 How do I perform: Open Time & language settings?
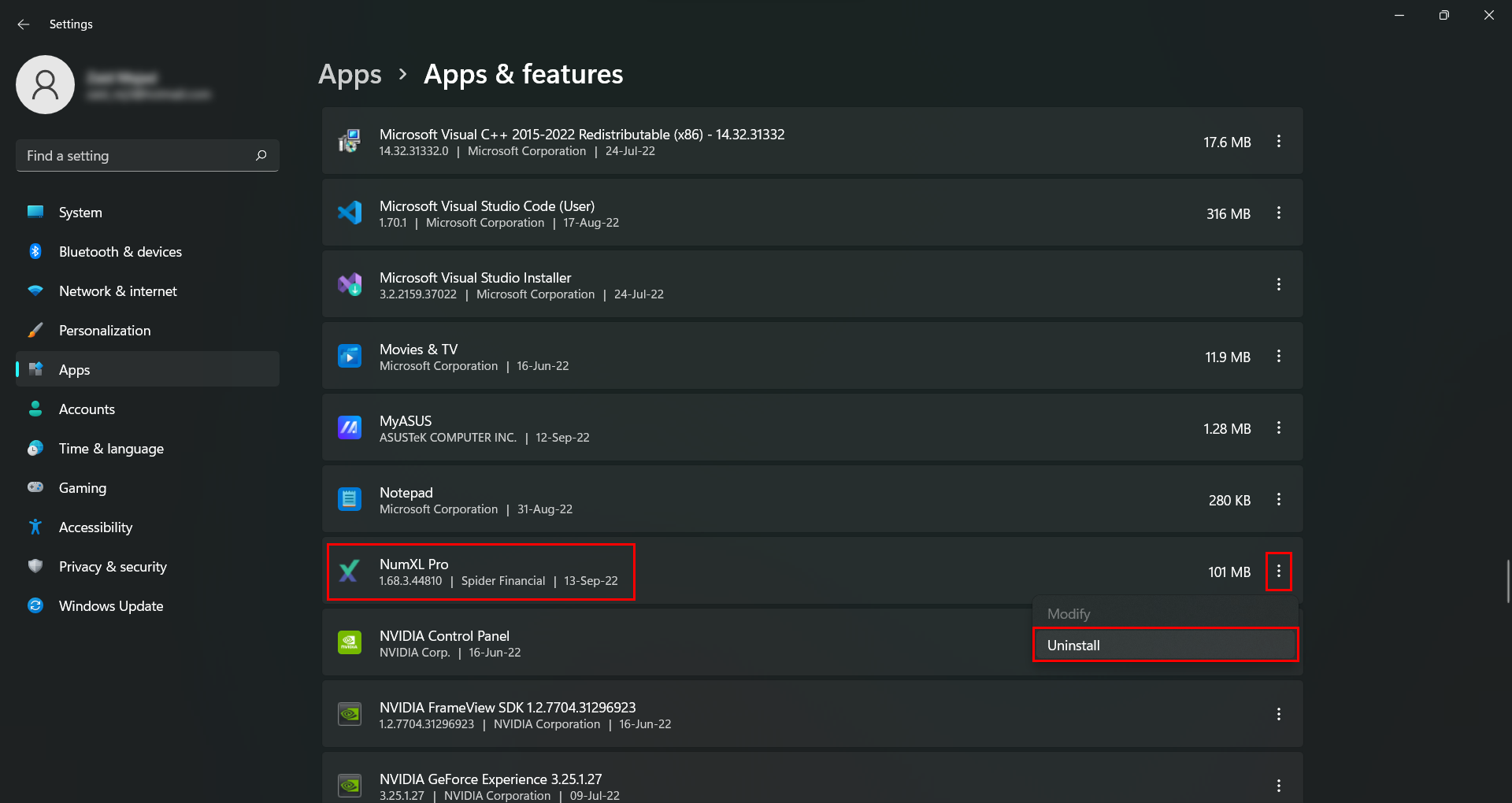tap(147, 448)
